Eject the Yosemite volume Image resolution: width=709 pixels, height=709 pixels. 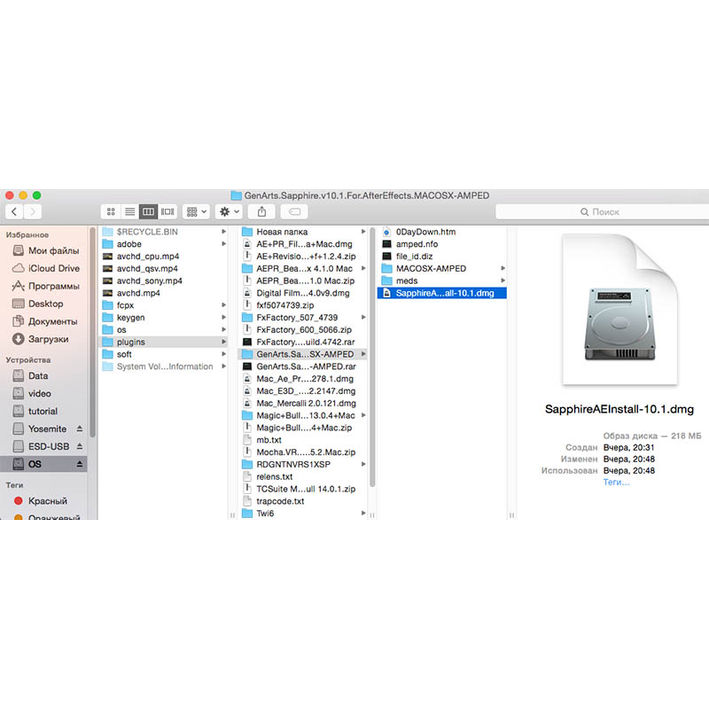(80, 428)
